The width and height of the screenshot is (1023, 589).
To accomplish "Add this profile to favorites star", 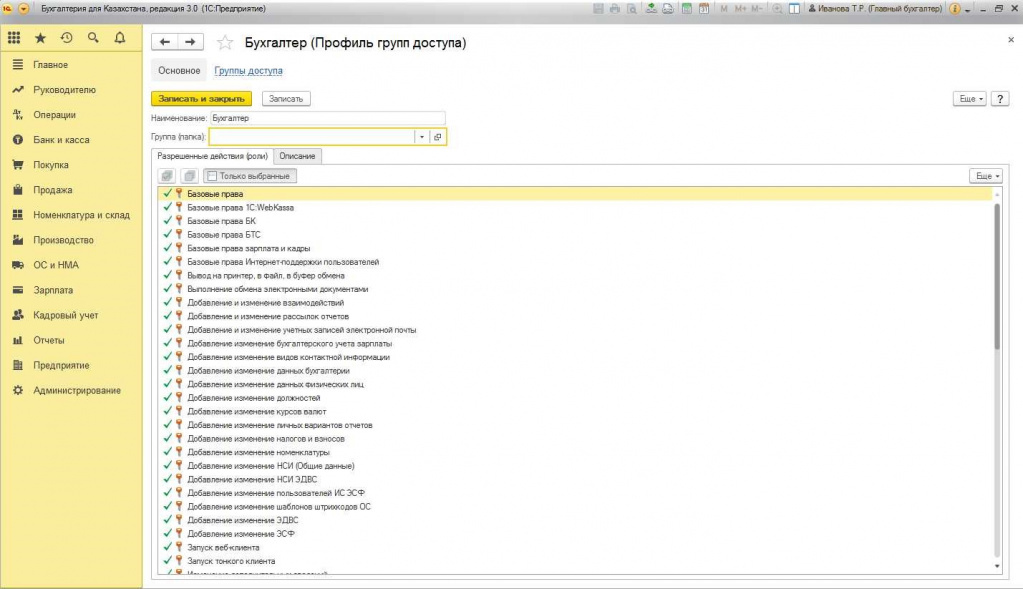I will coord(225,42).
